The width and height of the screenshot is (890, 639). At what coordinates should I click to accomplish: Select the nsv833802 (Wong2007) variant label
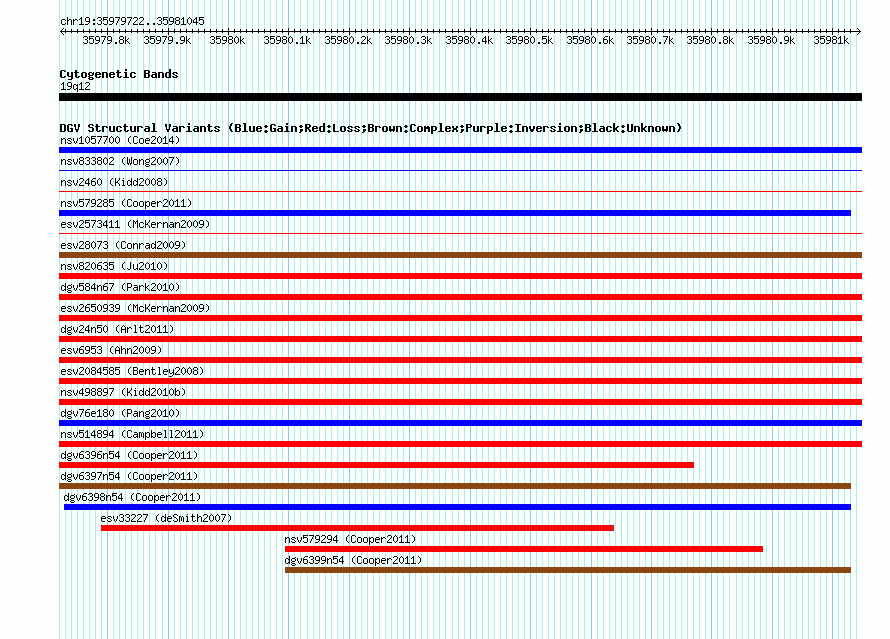[120, 161]
